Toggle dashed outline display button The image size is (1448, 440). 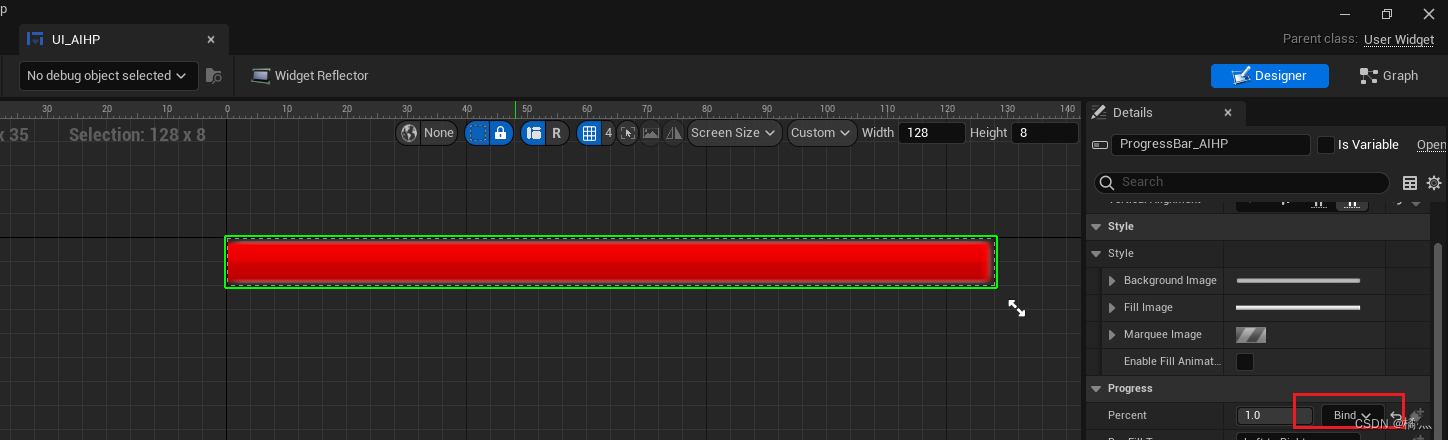(478, 132)
